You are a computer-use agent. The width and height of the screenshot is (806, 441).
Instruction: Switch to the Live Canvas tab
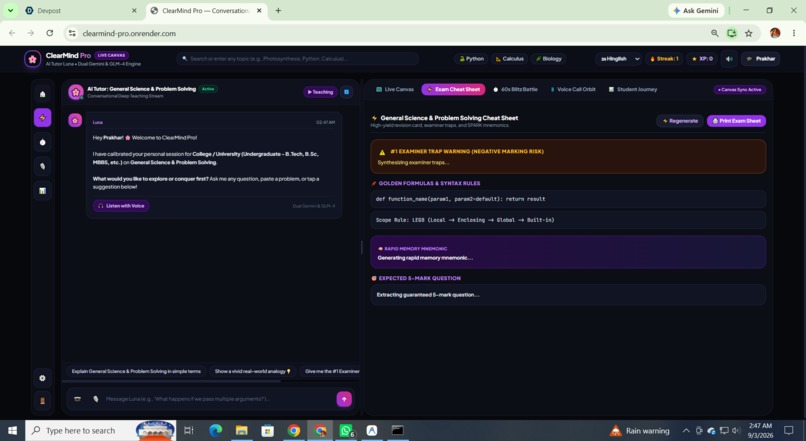pos(394,89)
